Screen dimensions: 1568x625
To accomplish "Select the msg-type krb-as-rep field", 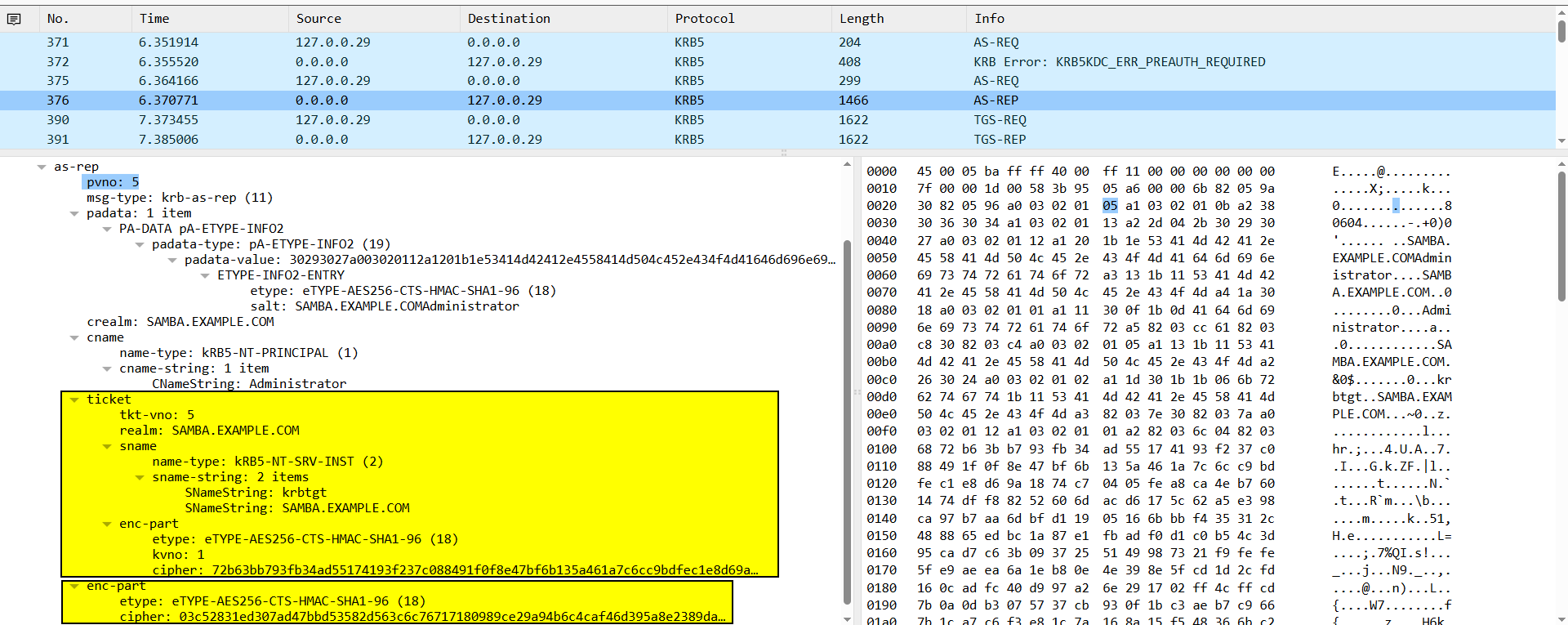I will (180, 198).
